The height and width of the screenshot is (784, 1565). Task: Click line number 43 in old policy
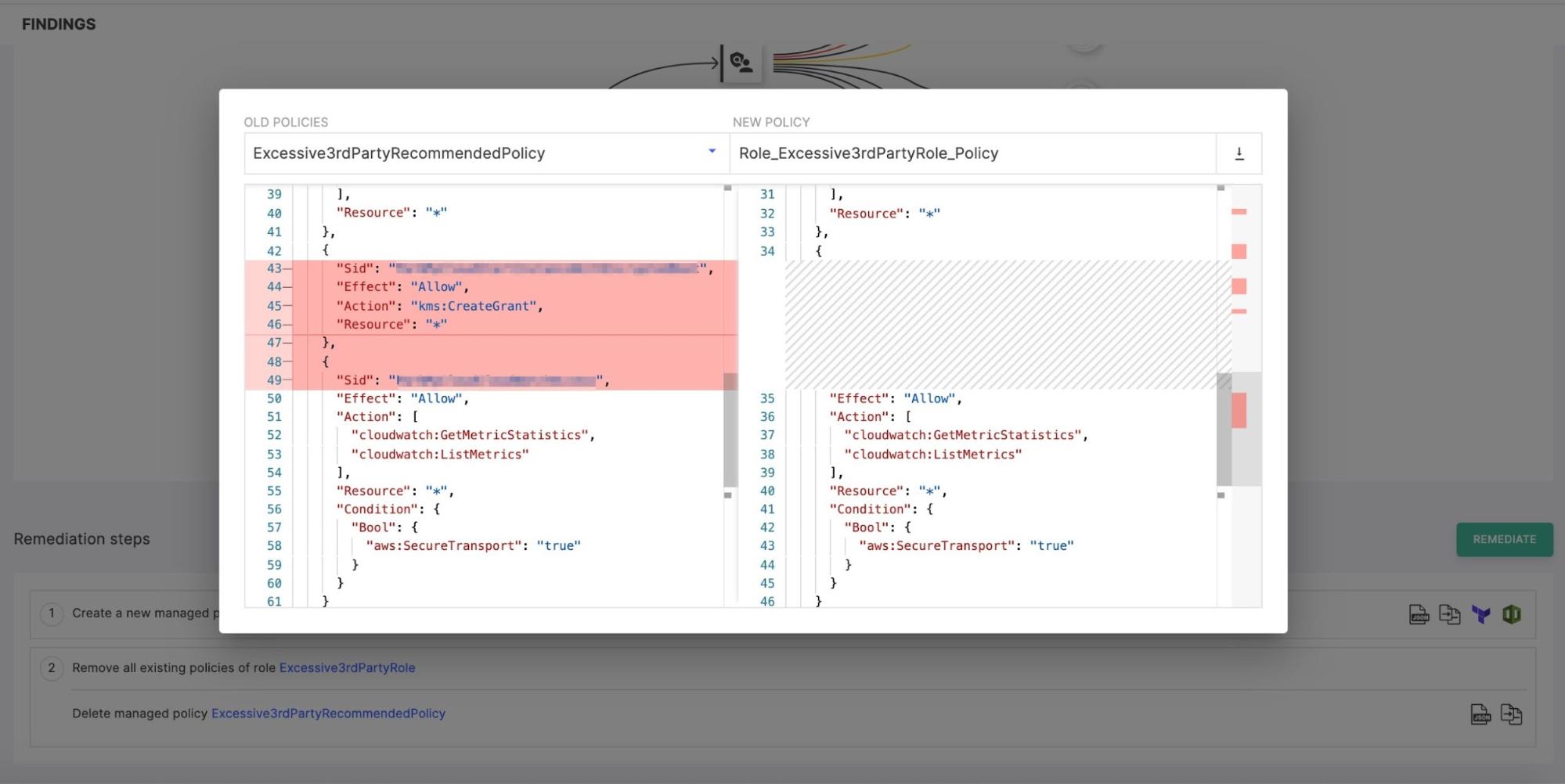coord(274,268)
